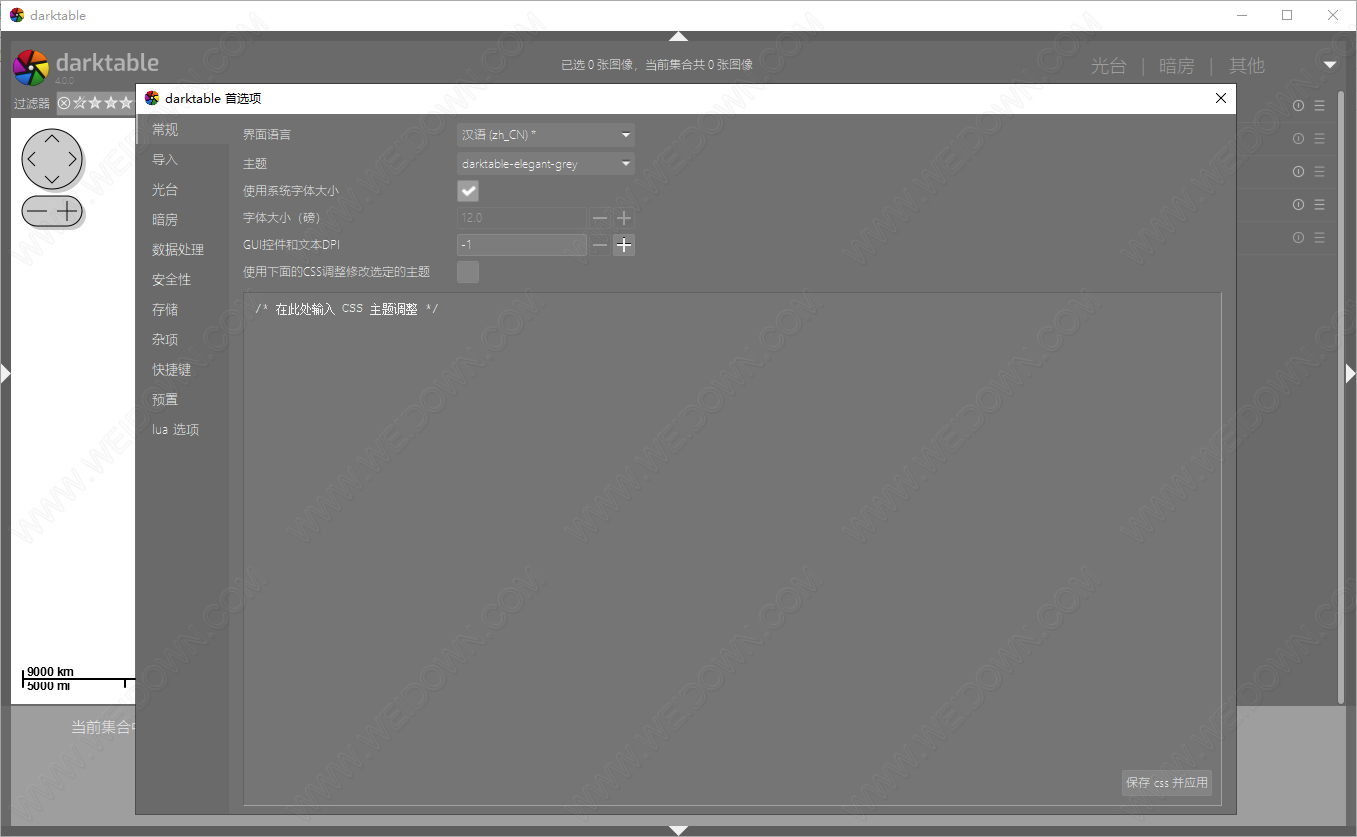Screen dimensions: 1357x837
Task: Uncheck 使用系统字体大小 checkbox
Action: (468, 190)
